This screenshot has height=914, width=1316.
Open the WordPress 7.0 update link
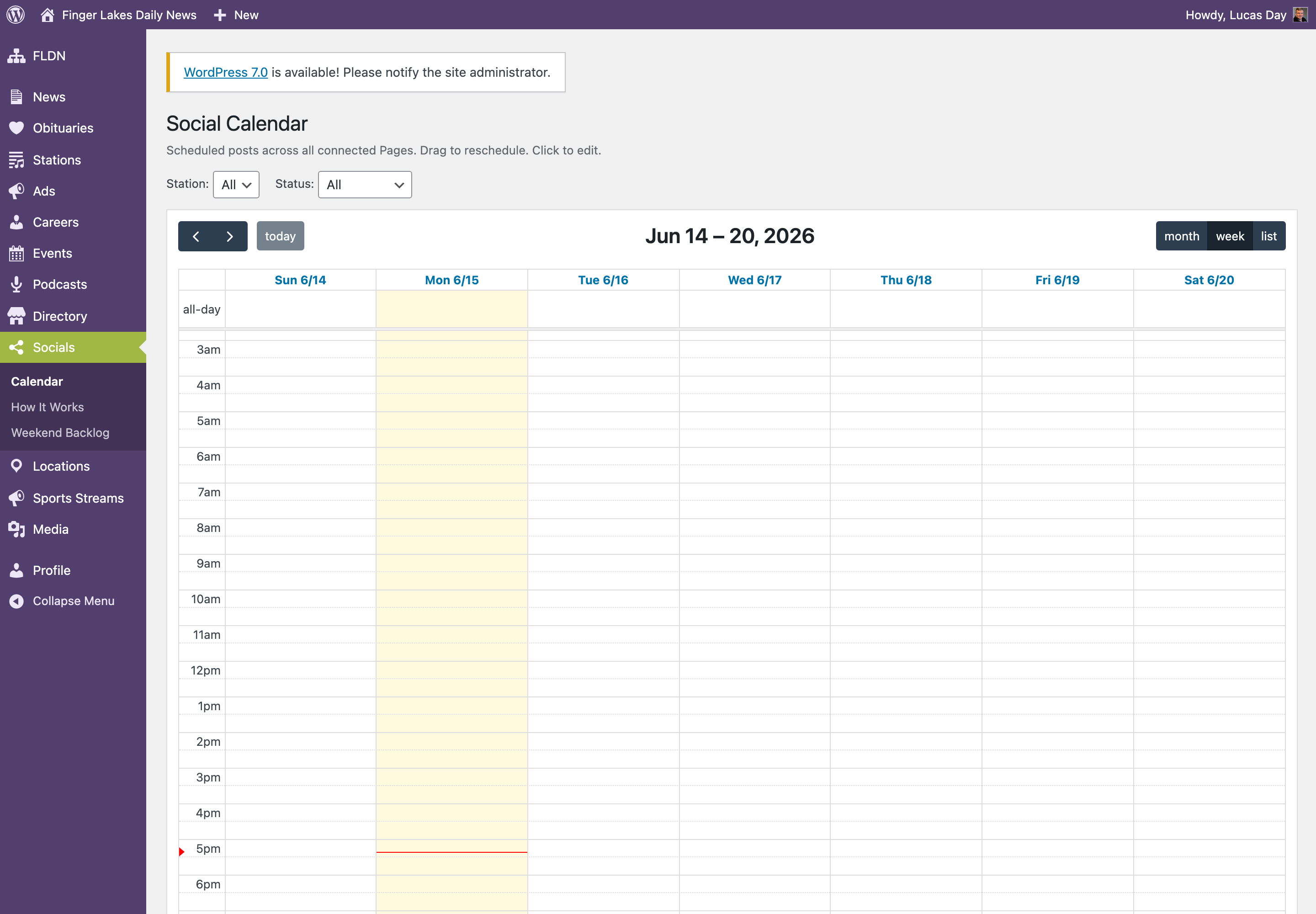226,72
